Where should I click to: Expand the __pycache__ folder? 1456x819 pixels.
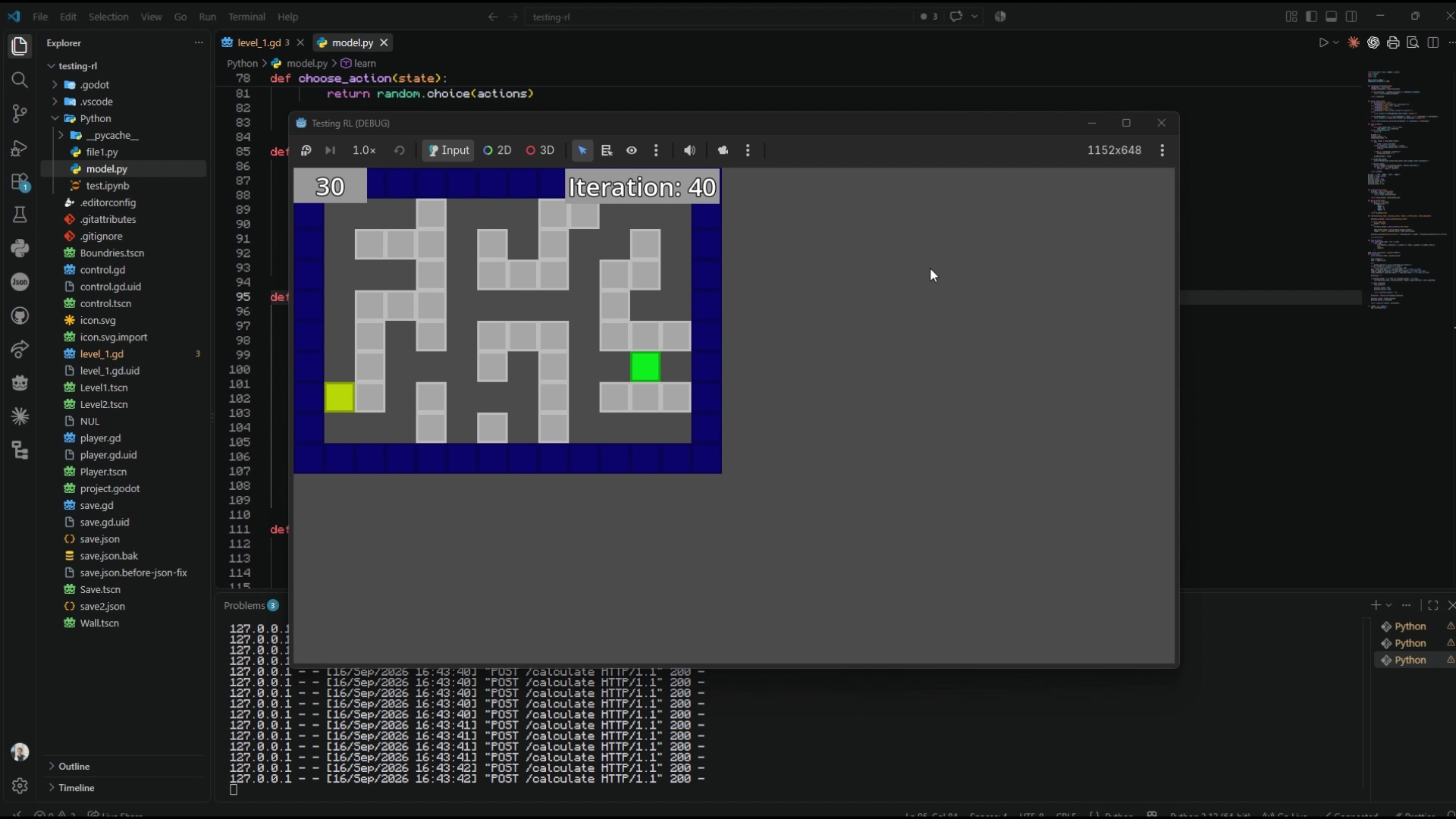coord(111,135)
